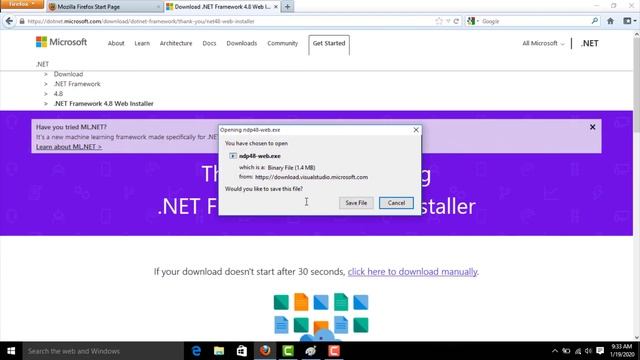This screenshot has height=360, width=640.
Task: Open the Docs nav item
Action: (x=209, y=43)
